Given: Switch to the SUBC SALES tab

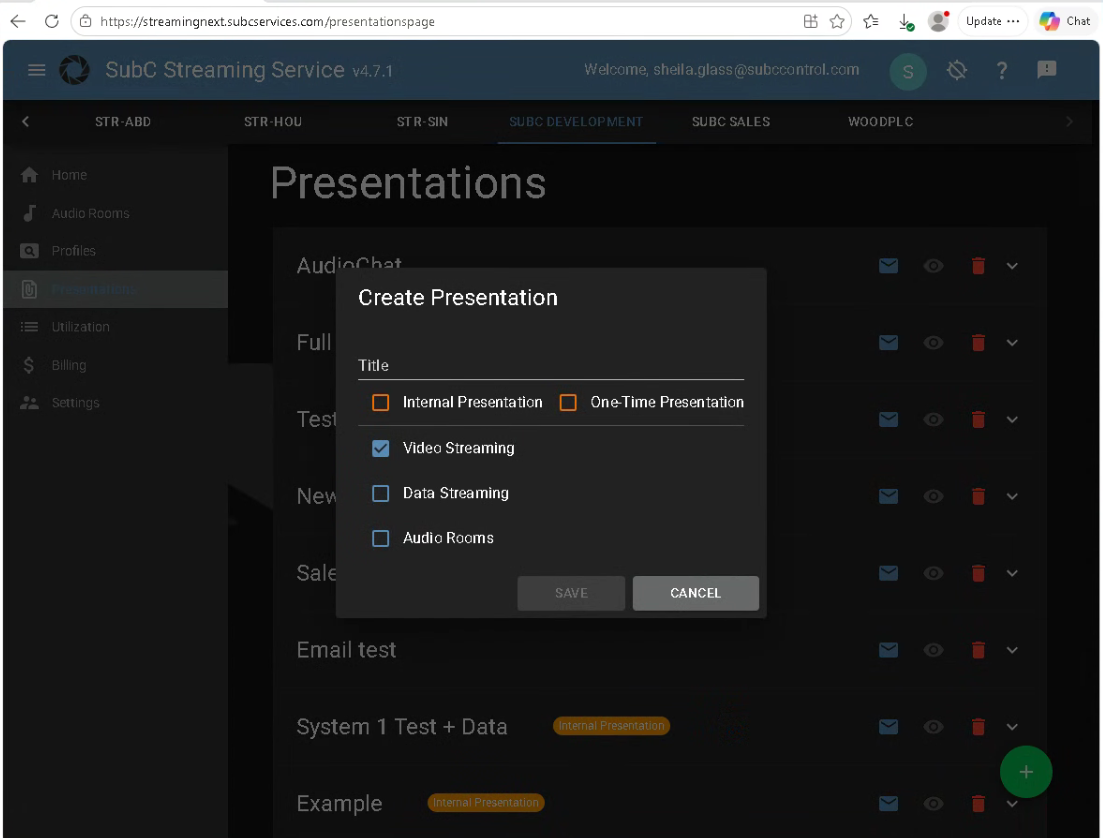Looking at the screenshot, I should click(731, 122).
